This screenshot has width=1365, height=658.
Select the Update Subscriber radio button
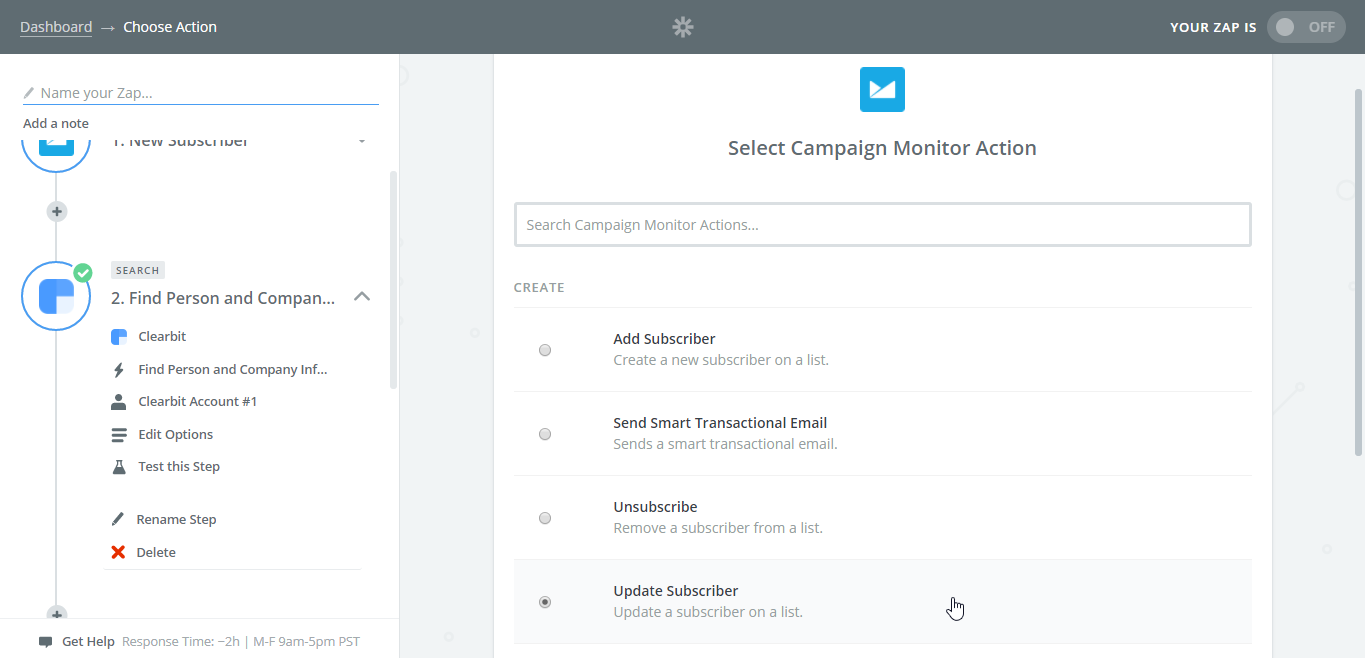(x=545, y=602)
